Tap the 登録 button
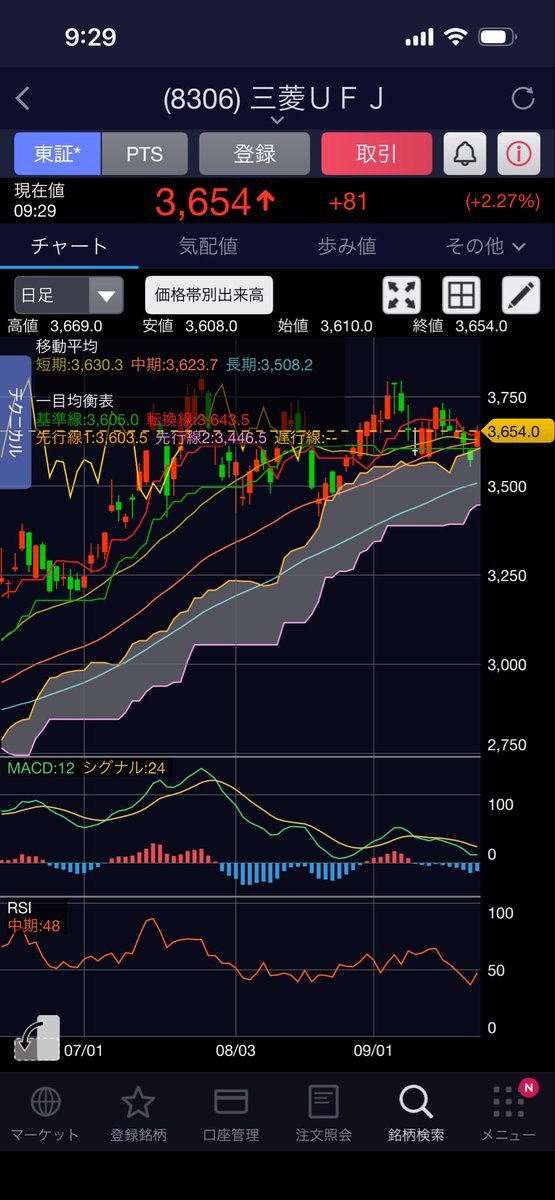The width and height of the screenshot is (555, 1200). pyautogui.click(x=255, y=154)
